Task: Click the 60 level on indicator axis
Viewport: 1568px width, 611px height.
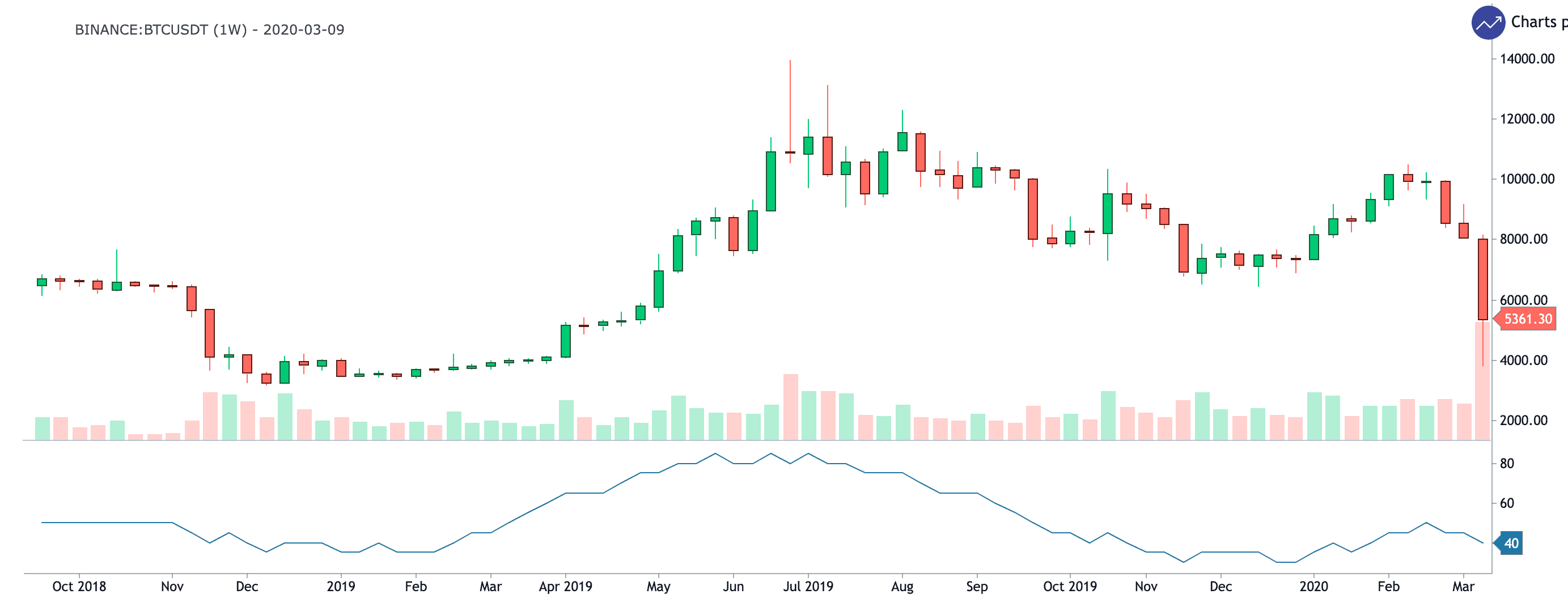Action: (x=1507, y=503)
